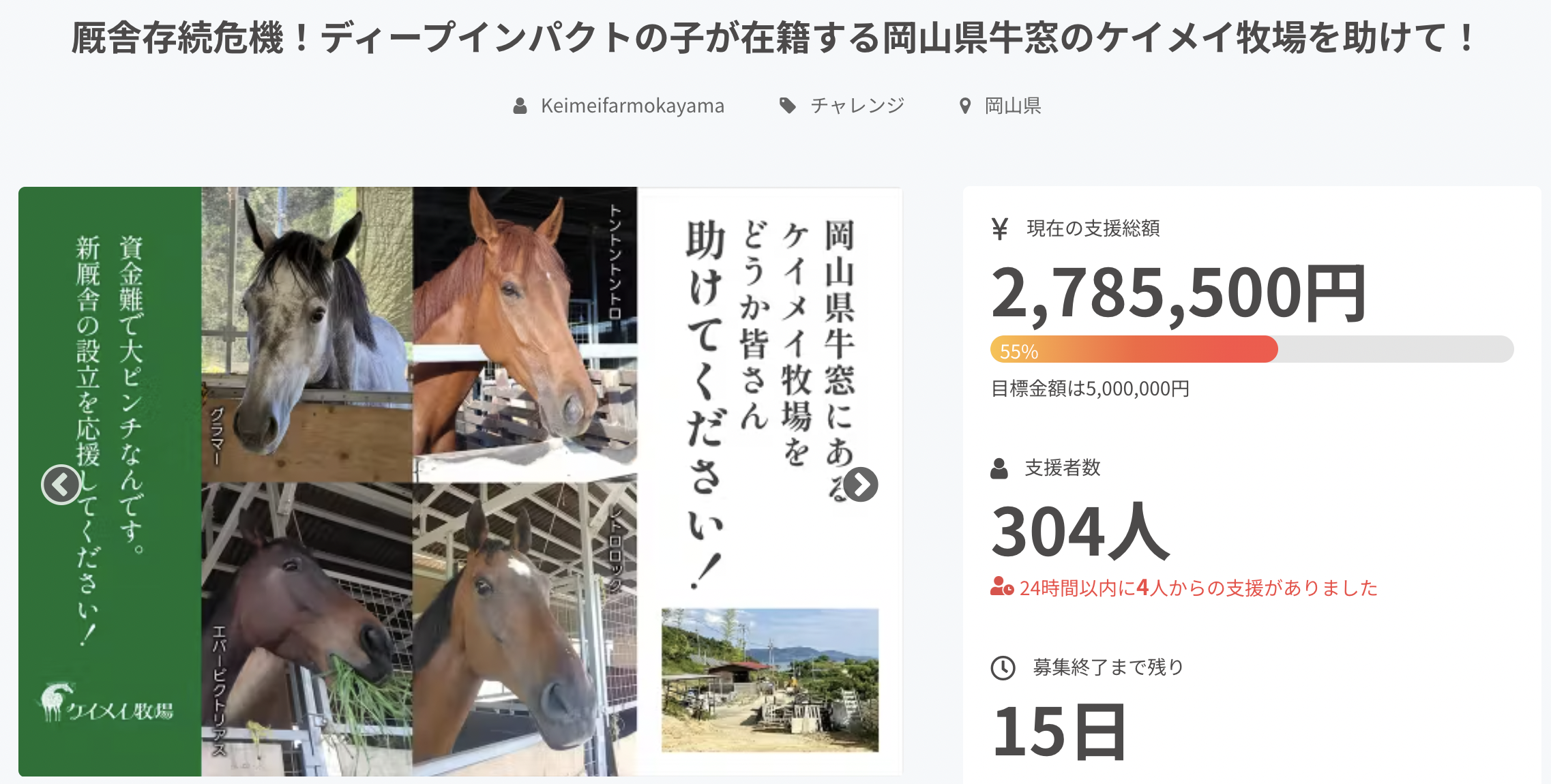The height and width of the screenshot is (784, 1551).
Task: Click the gray horse グラマー photo
Action: [307, 335]
